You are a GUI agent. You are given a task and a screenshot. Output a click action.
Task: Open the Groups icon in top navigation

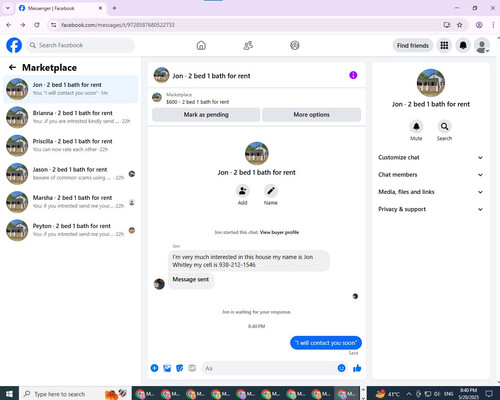tap(295, 45)
